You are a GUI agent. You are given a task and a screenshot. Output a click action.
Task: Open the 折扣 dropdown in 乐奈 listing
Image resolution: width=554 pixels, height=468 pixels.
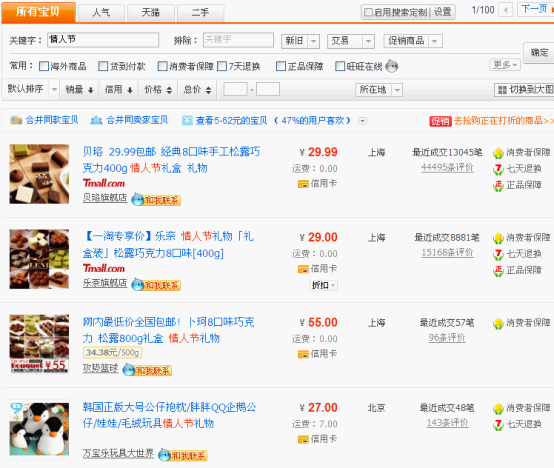pos(323,285)
